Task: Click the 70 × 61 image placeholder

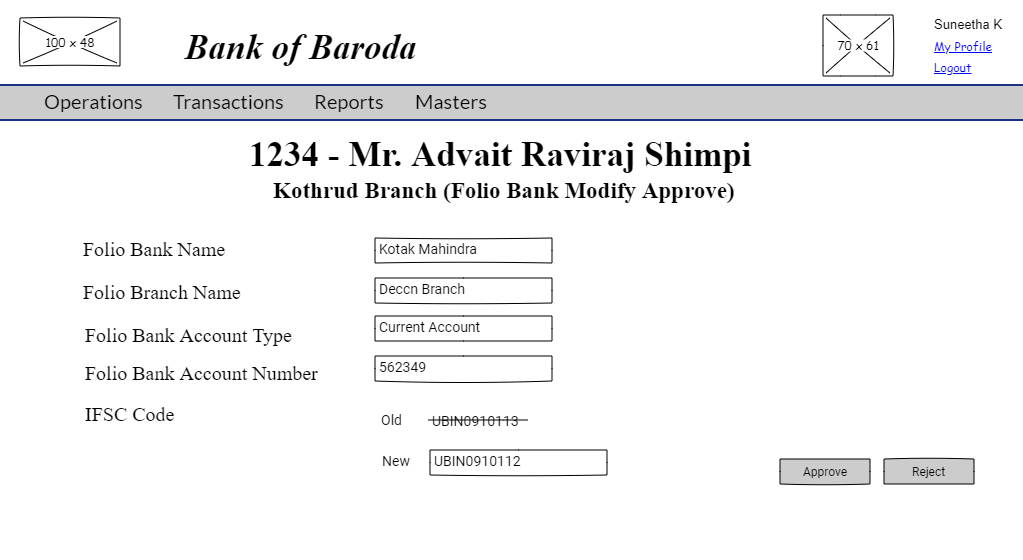Action: (x=858, y=46)
